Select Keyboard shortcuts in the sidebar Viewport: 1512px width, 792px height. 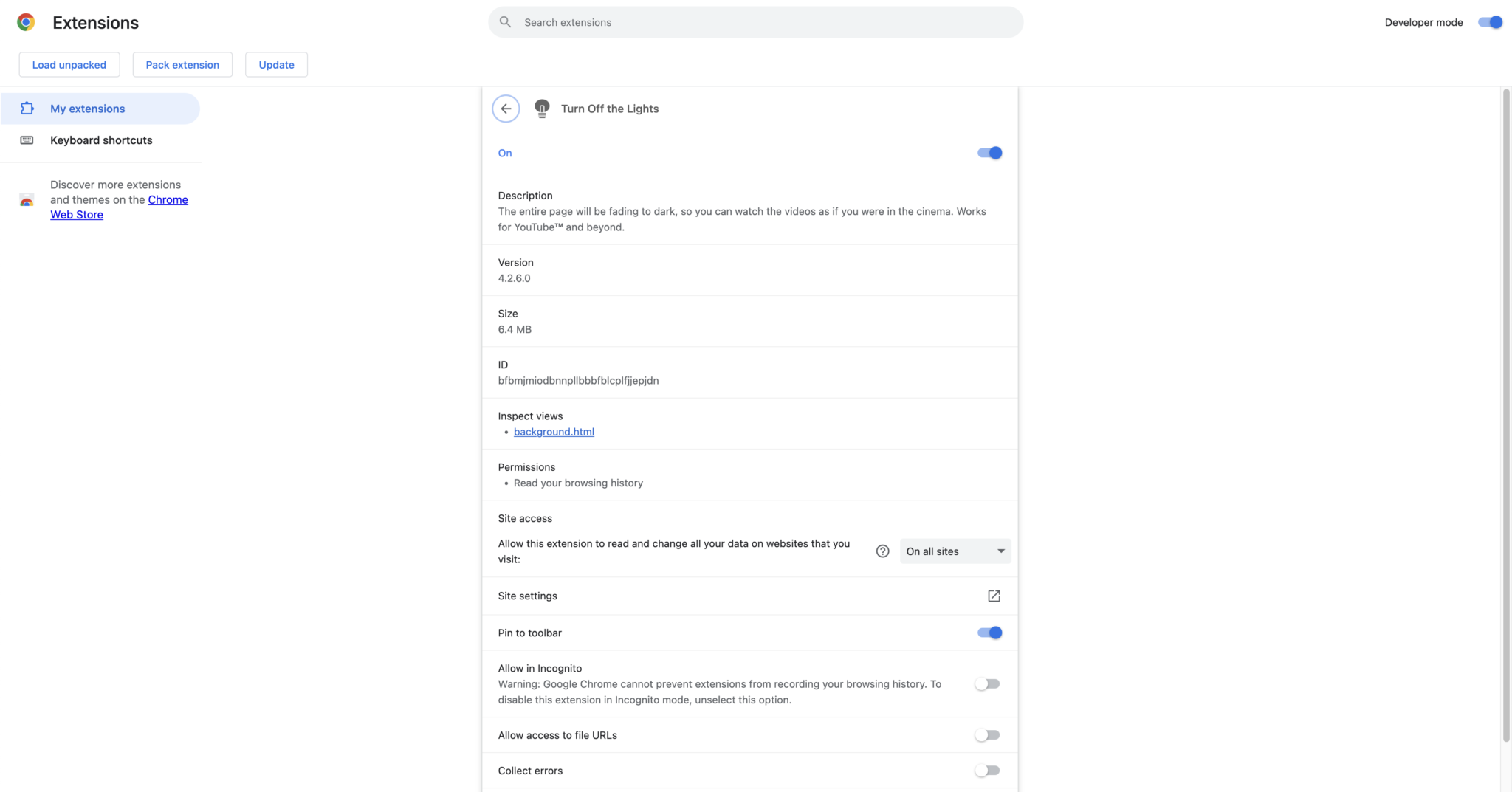(x=100, y=140)
